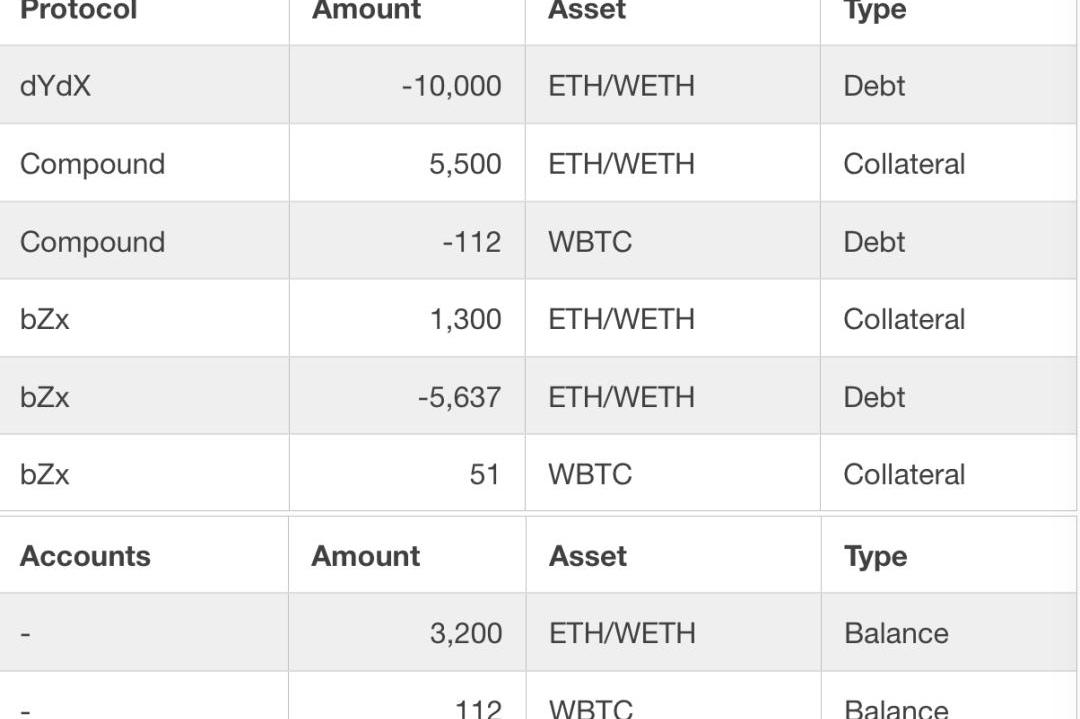Click the Collateral type in 51 WBTC row
The height and width of the screenshot is (719, 1080).
[904, 474]
